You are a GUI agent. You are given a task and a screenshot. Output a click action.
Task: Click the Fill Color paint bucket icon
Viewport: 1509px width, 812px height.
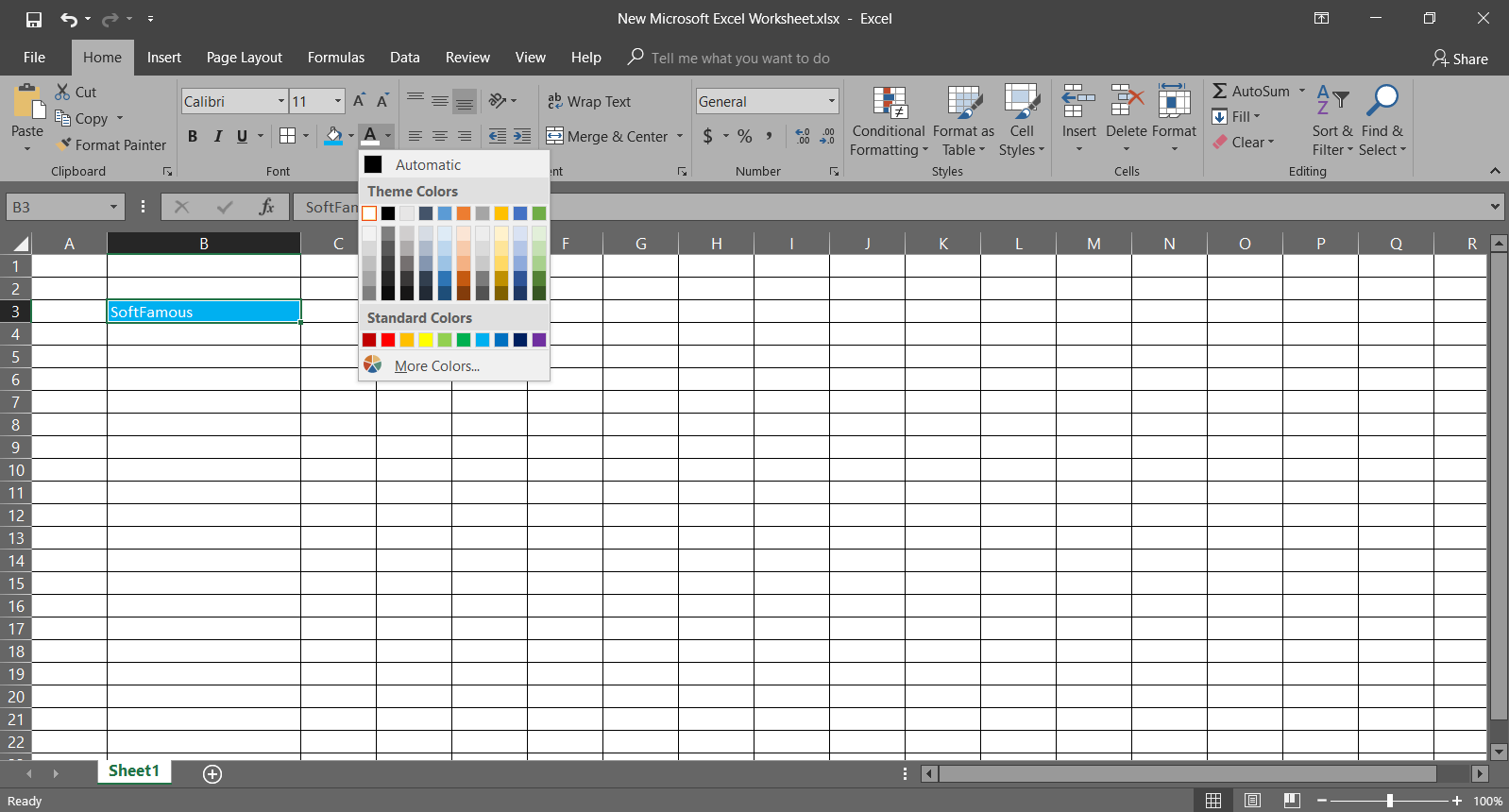333,136
